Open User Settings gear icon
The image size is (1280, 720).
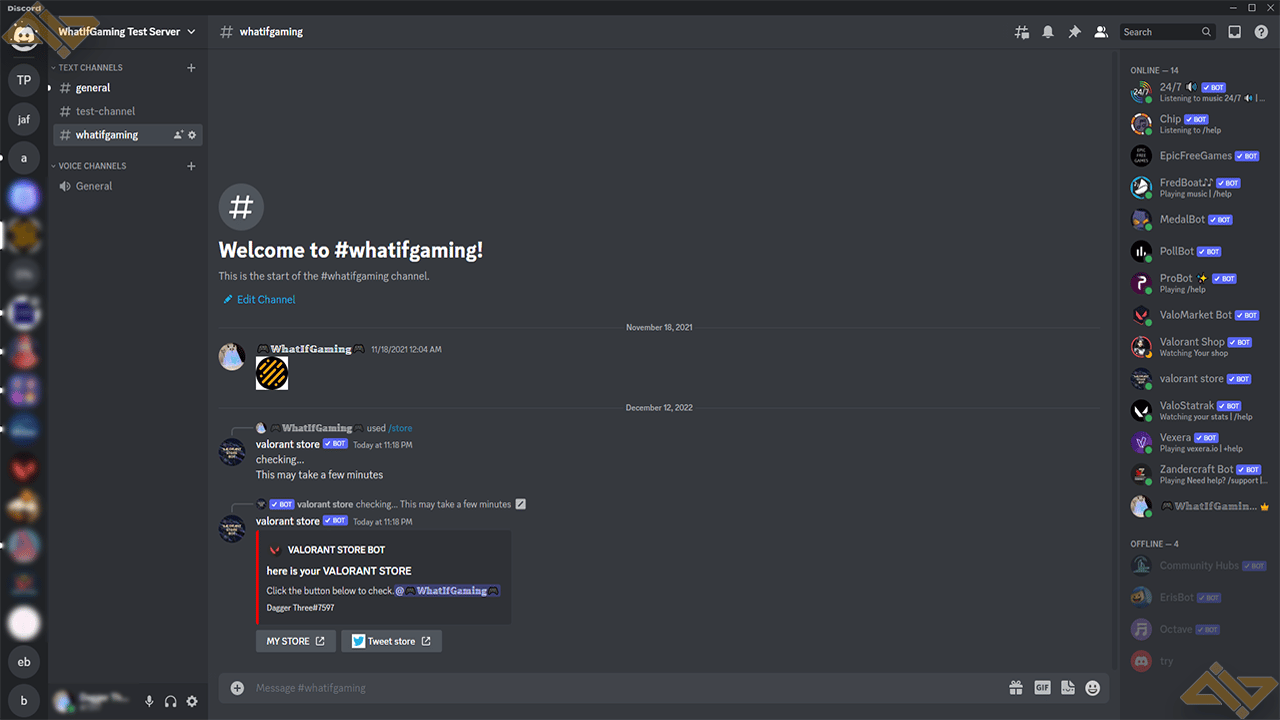pos(192,702)
